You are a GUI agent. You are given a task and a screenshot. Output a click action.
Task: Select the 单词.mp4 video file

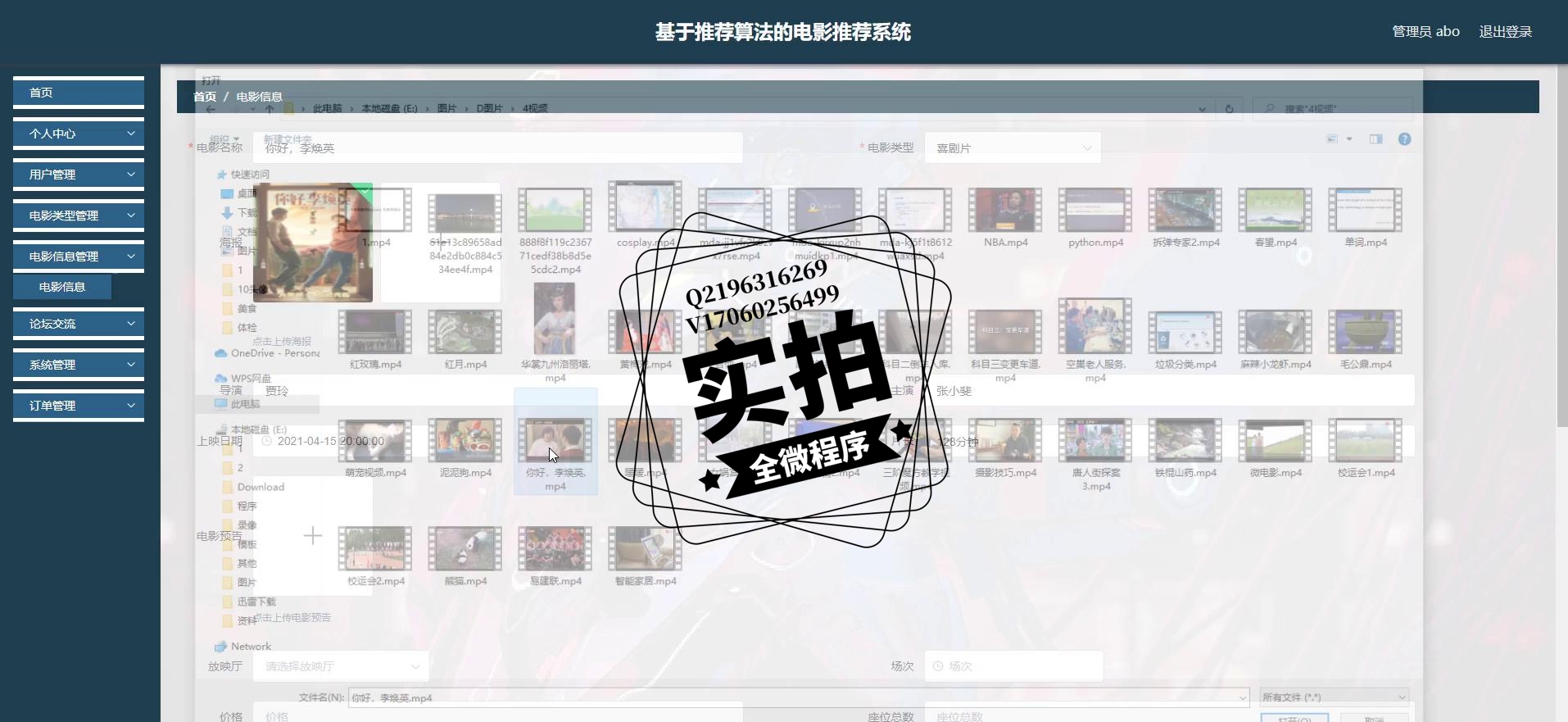[x=1366, y=217]
